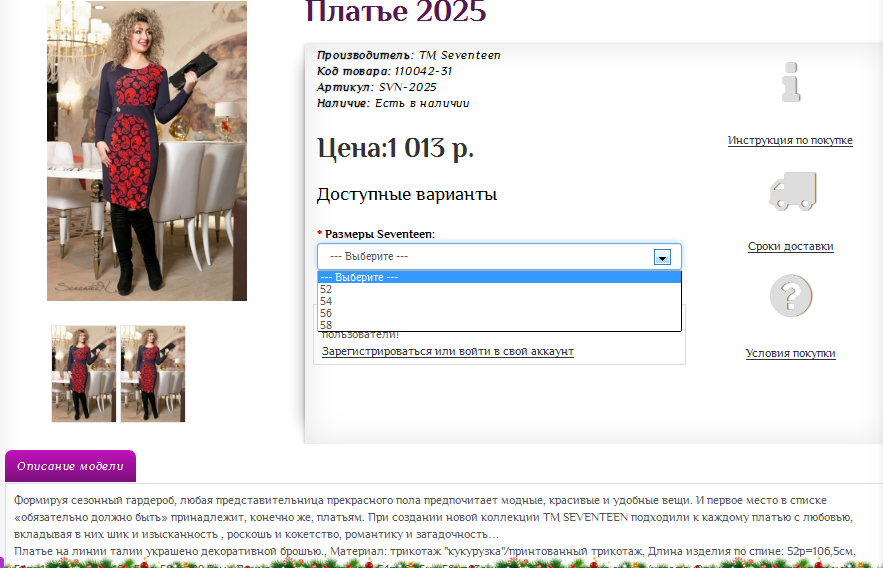Viewport: 883px width, 568px height.
Task: Choose size 54 from the list
Action: [x=499, y=301]
